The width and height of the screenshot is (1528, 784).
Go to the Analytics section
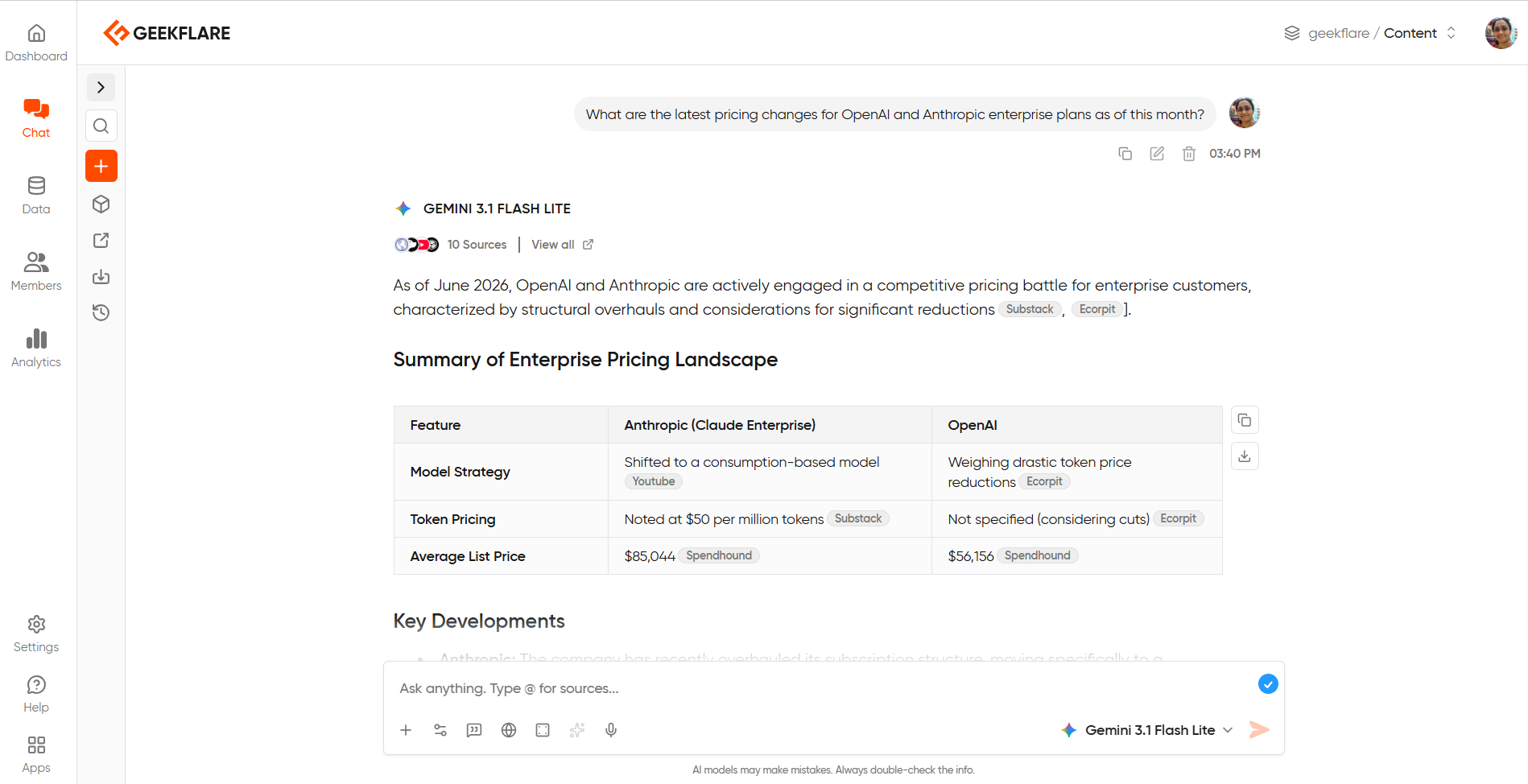pyautogui.click(x=36, y=348)
